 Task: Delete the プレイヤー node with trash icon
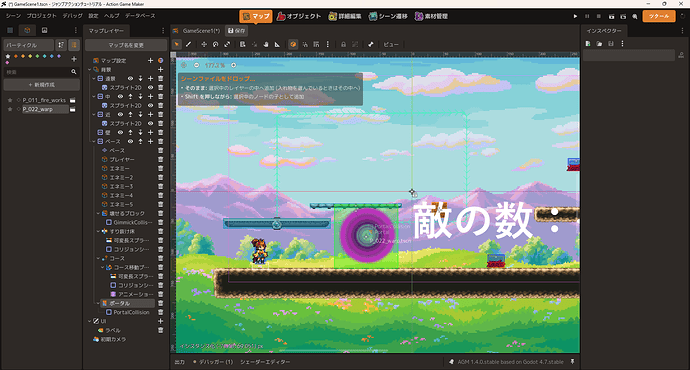(x=161, y=159)
